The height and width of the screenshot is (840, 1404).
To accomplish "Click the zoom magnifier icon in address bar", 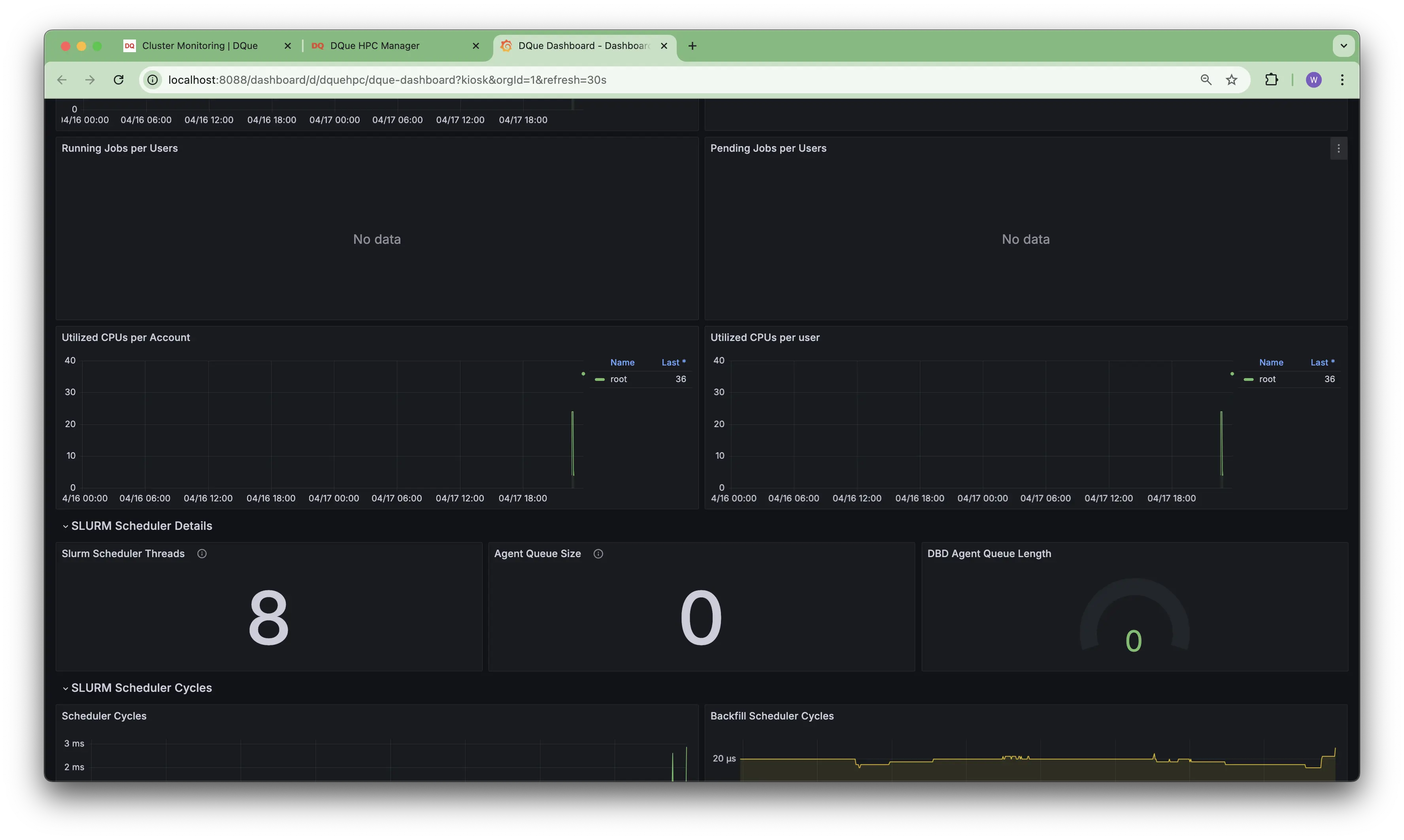I will (x=1206, y=80).
